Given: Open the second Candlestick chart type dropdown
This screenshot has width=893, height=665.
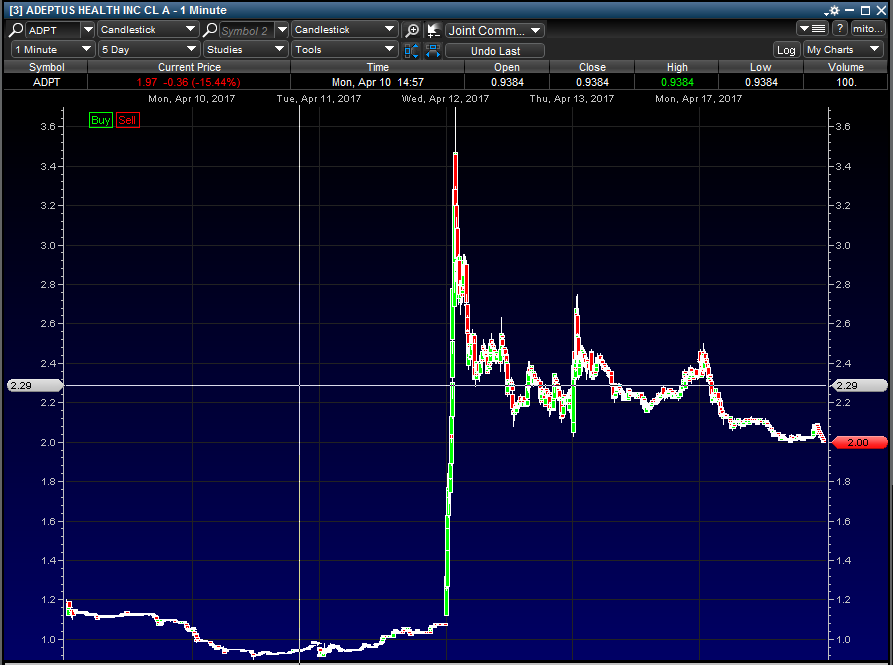Looking at the screenshot, I should point(344,30).
